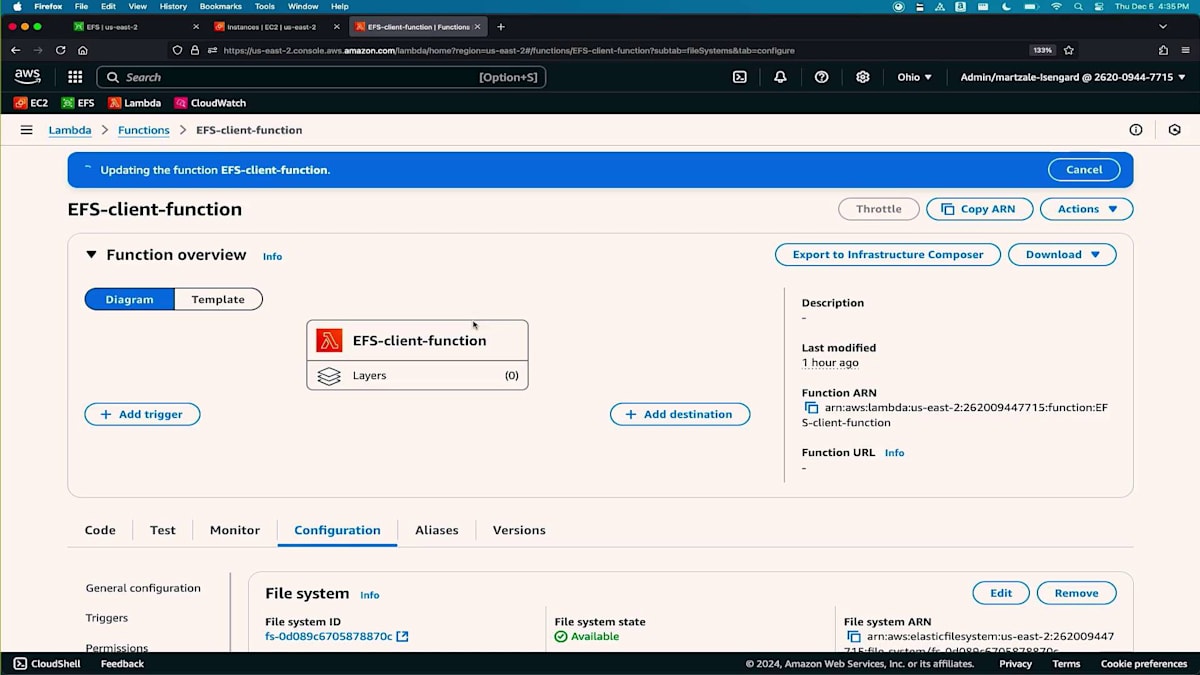The height and width of the screenshot is (675, 1200).
Task: Open the info panel icon at page right
Action: tap(1136, 130)
